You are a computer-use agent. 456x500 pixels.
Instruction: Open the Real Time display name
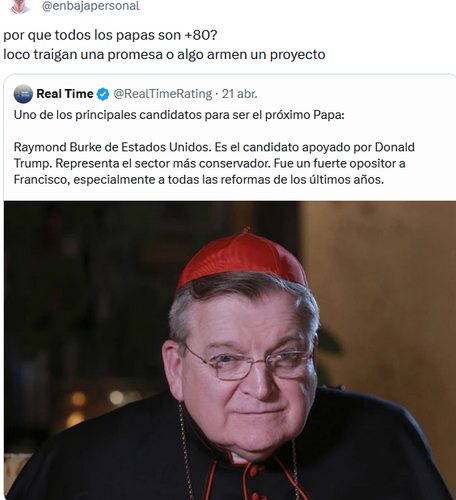click(x=65, y=94)
